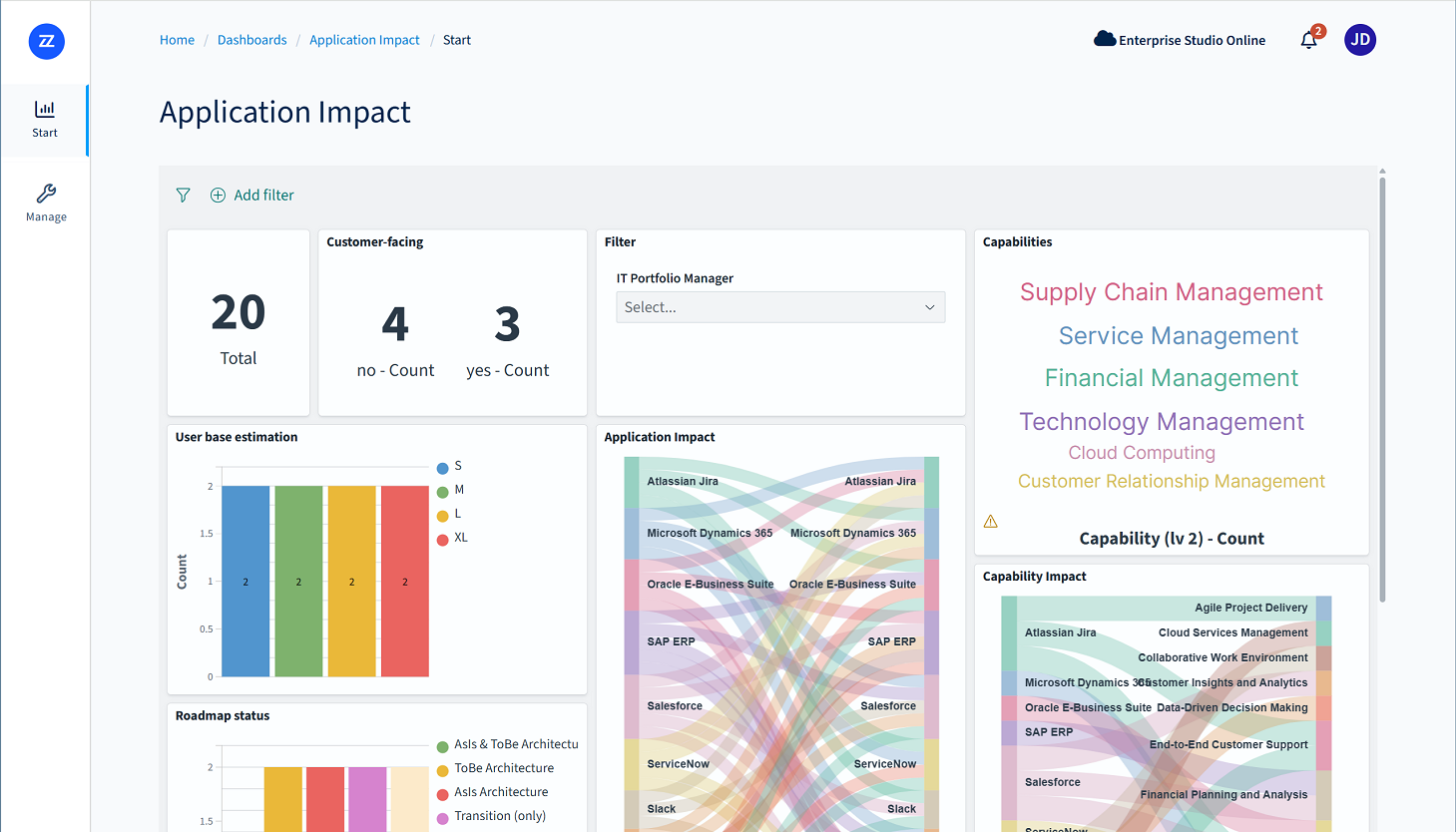Image resolution: width=1456 pixels, height=832 pixels.
Task: Click Salesforce node in Capability Impact
Action: point(1009,782)
